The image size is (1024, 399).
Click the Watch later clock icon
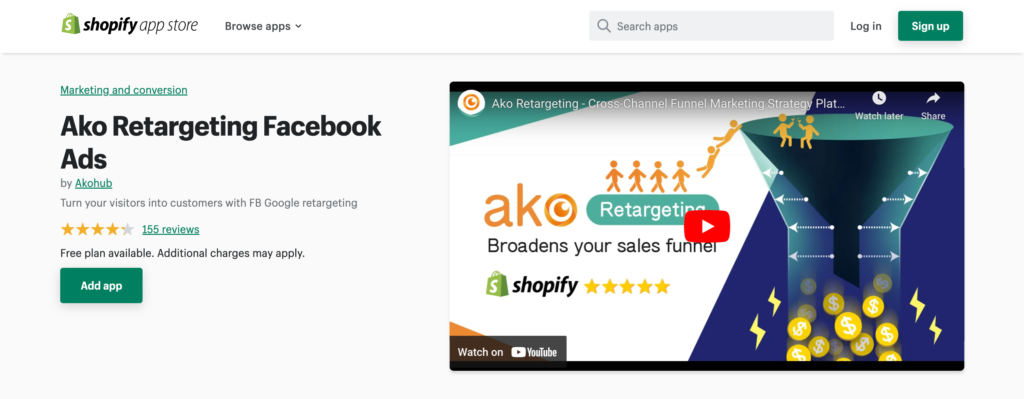pyautogui.click(x=879, y=98)
